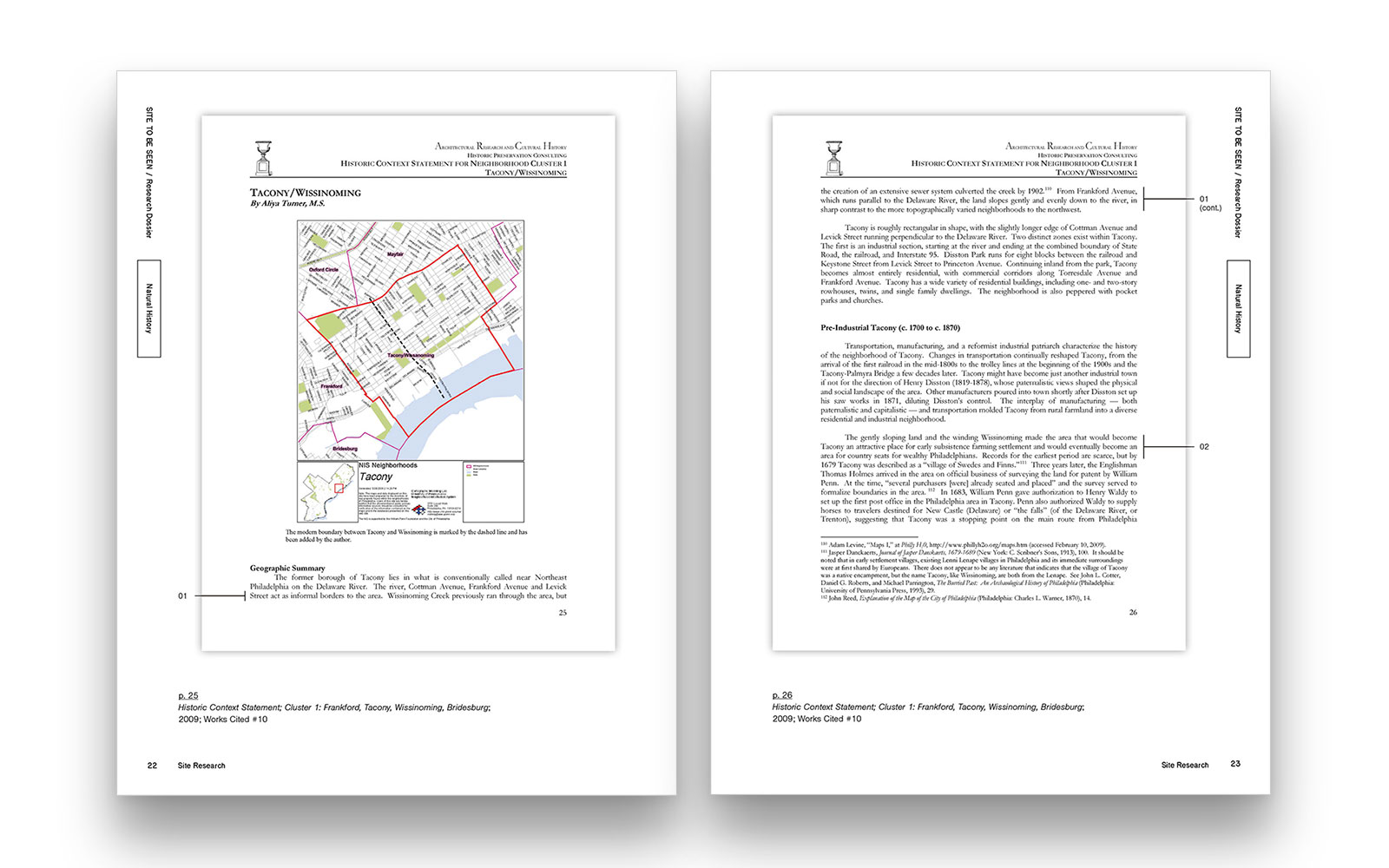Image resolution: width=1389 pixels, height=868 pixels.
Task: Click the left vertical 'SITE TO BE SEEN / Research Dossier' title
Action: point(148,172)
